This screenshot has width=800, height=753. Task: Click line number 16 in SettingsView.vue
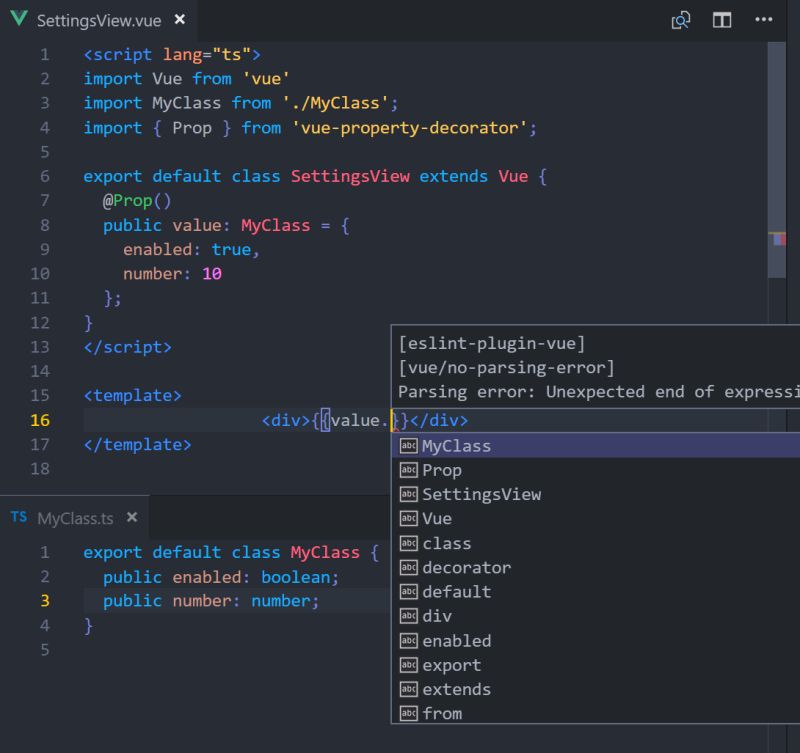point(40,420)
